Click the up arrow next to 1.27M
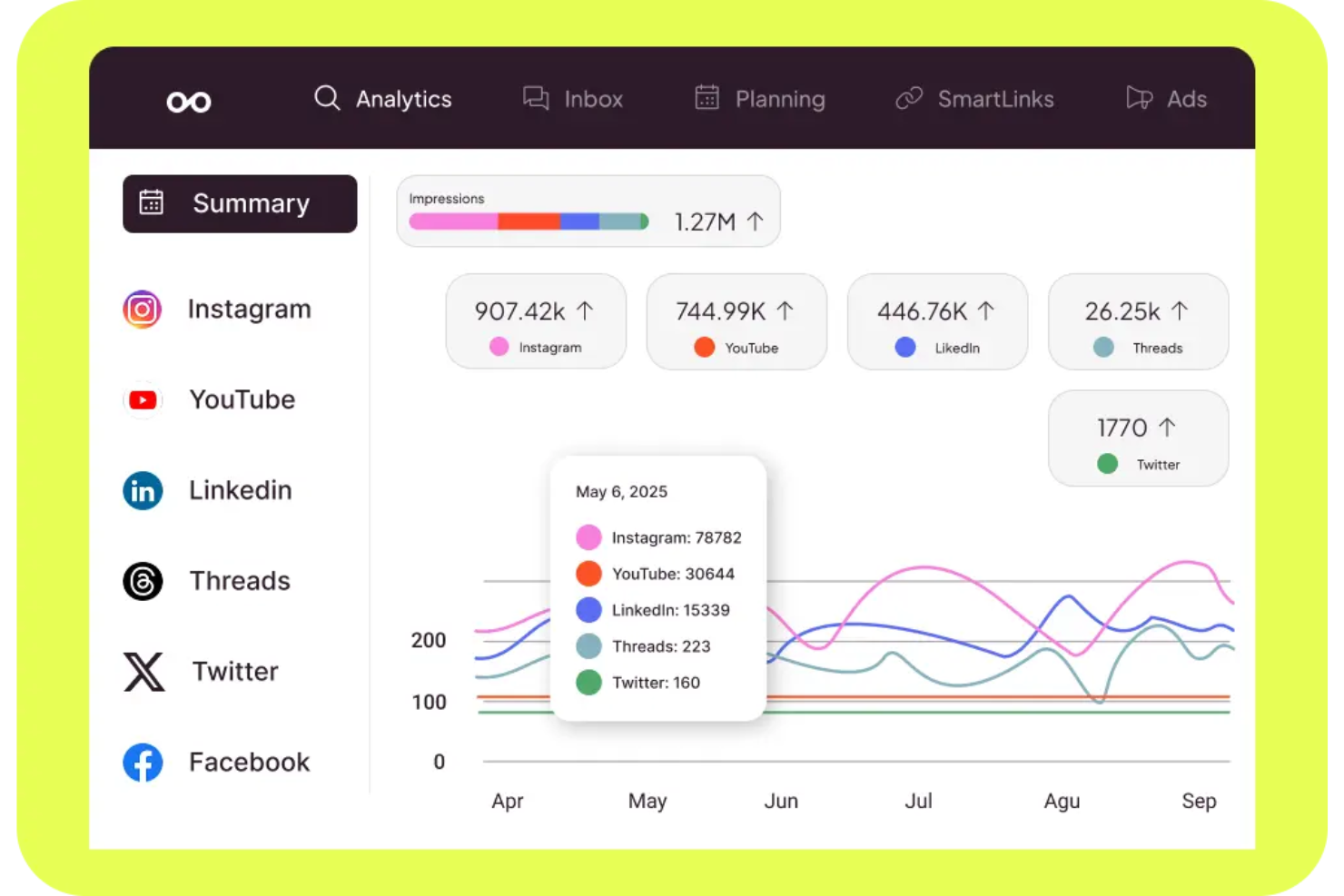Viewport: 1344px width, 896px height. [756, 221]
